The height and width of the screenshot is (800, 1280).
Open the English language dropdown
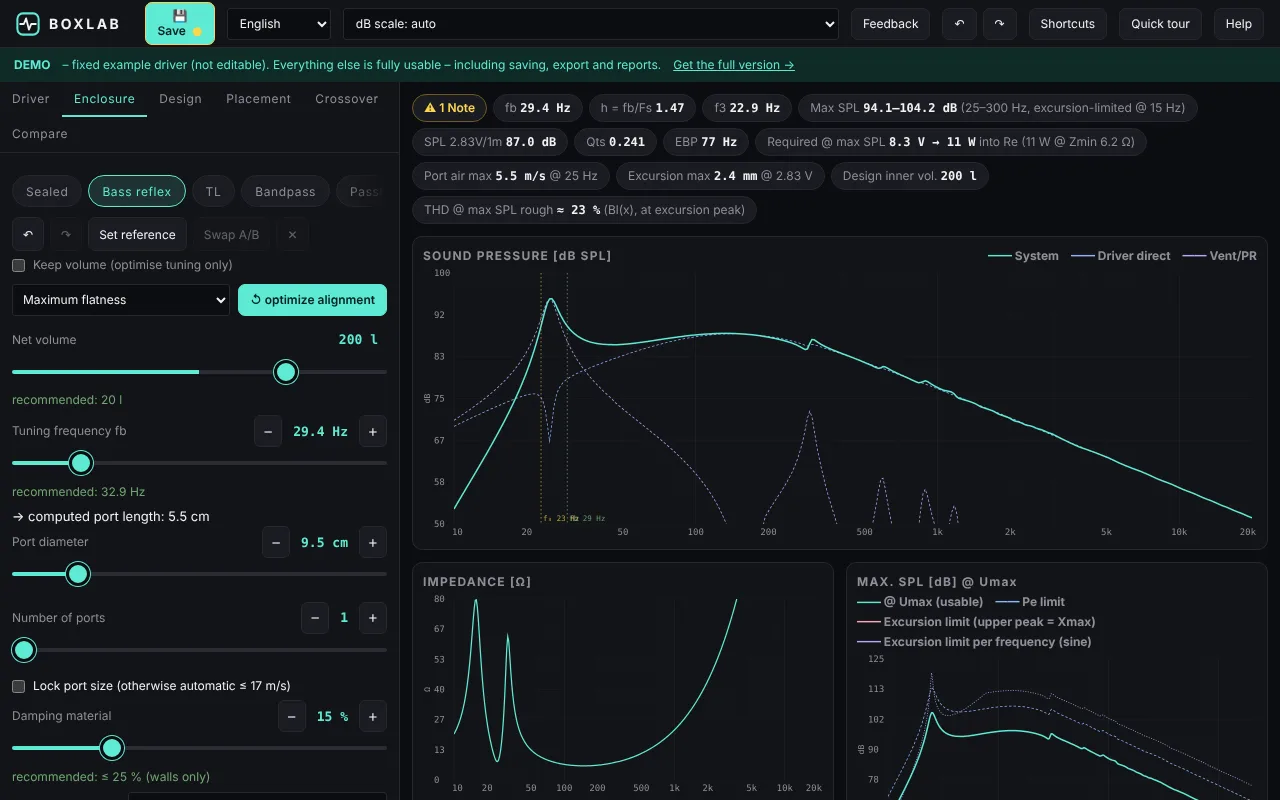pyautogui.click(x=279, y=24)
